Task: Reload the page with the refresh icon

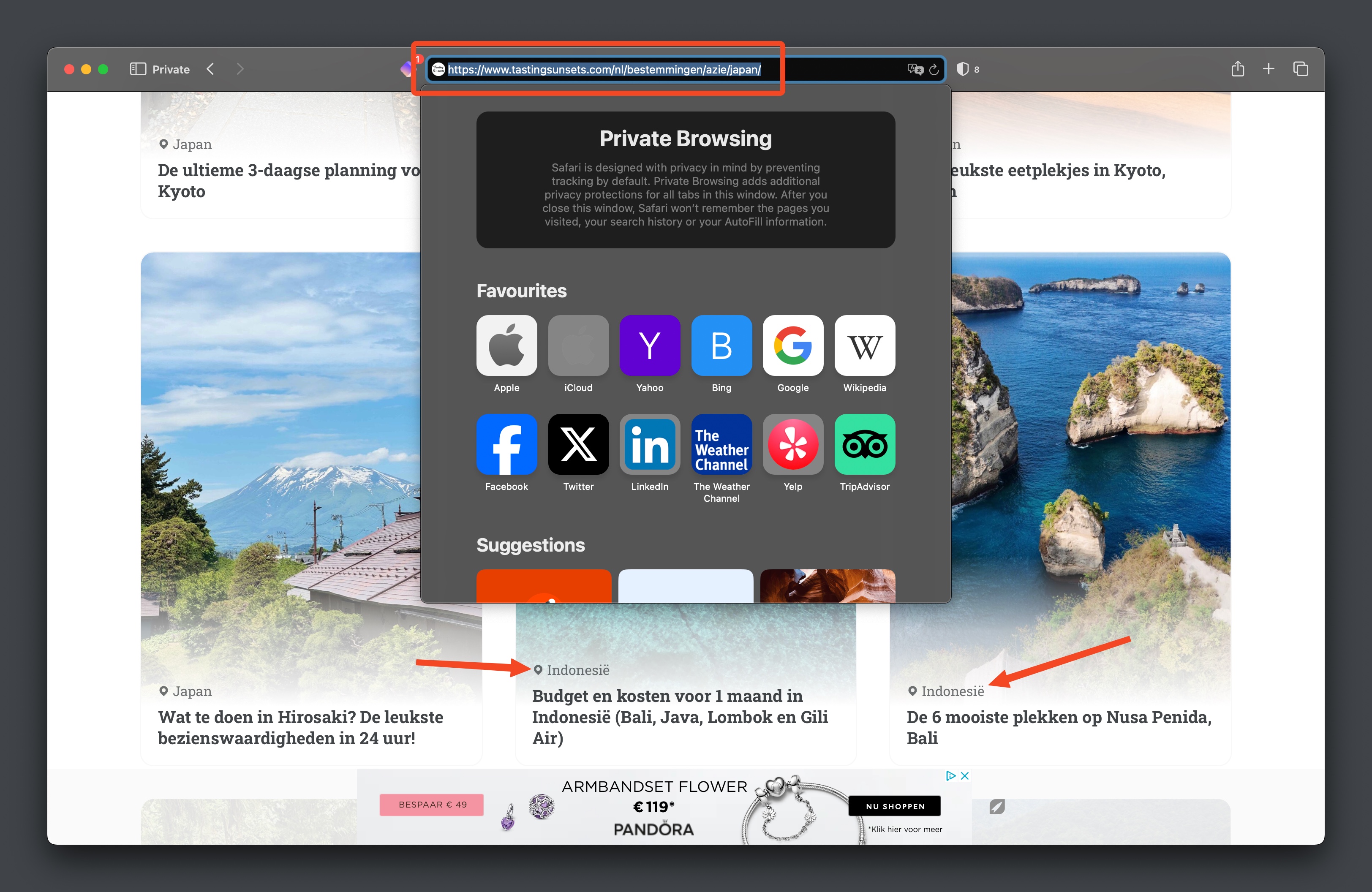Action: pyautogui.click(x=934, y=70)
